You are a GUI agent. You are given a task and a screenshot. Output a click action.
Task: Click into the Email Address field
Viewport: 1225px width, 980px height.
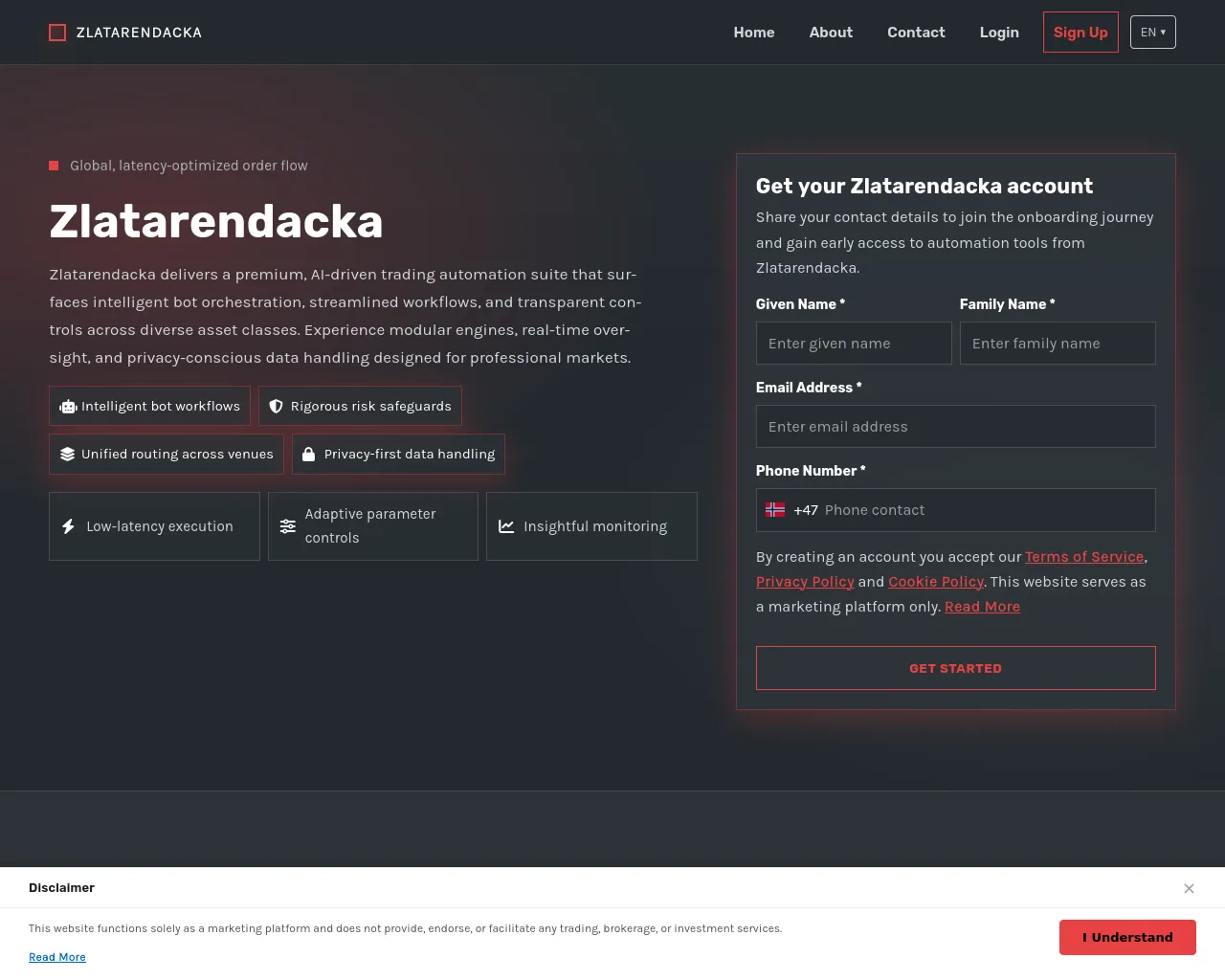click(956, 426)
